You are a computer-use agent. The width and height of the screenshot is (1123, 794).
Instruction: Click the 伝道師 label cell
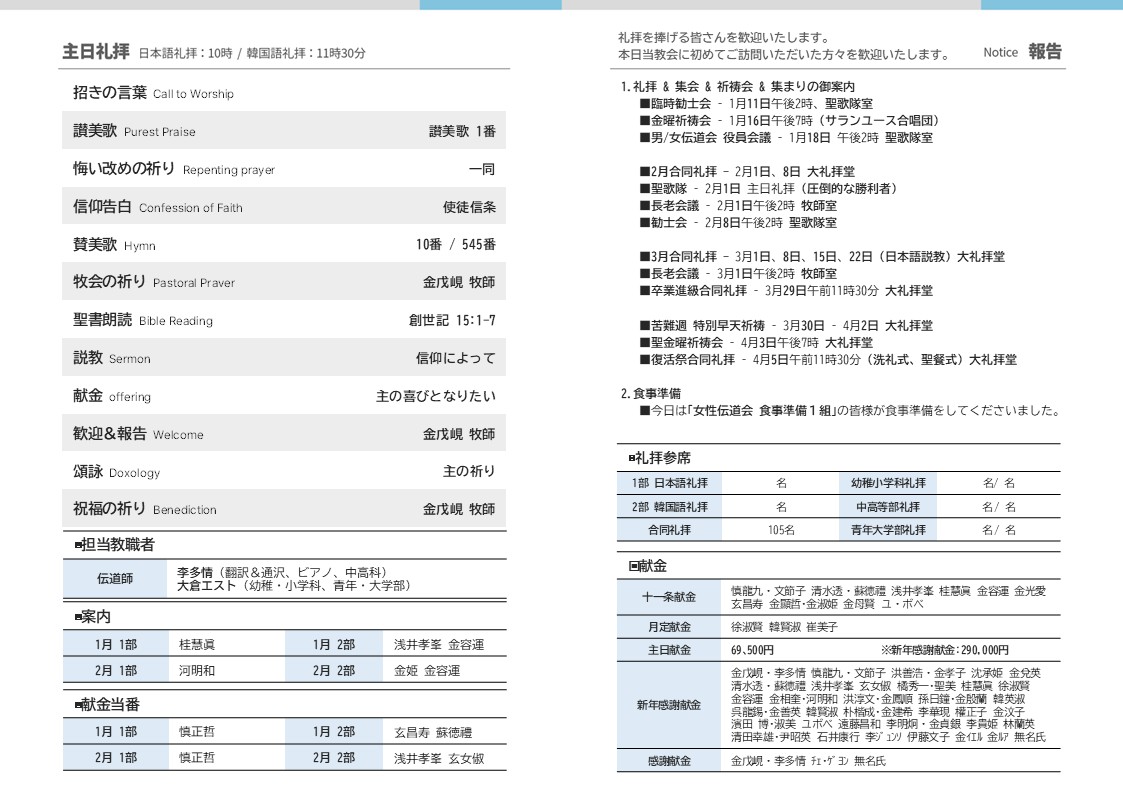point(114,578)
